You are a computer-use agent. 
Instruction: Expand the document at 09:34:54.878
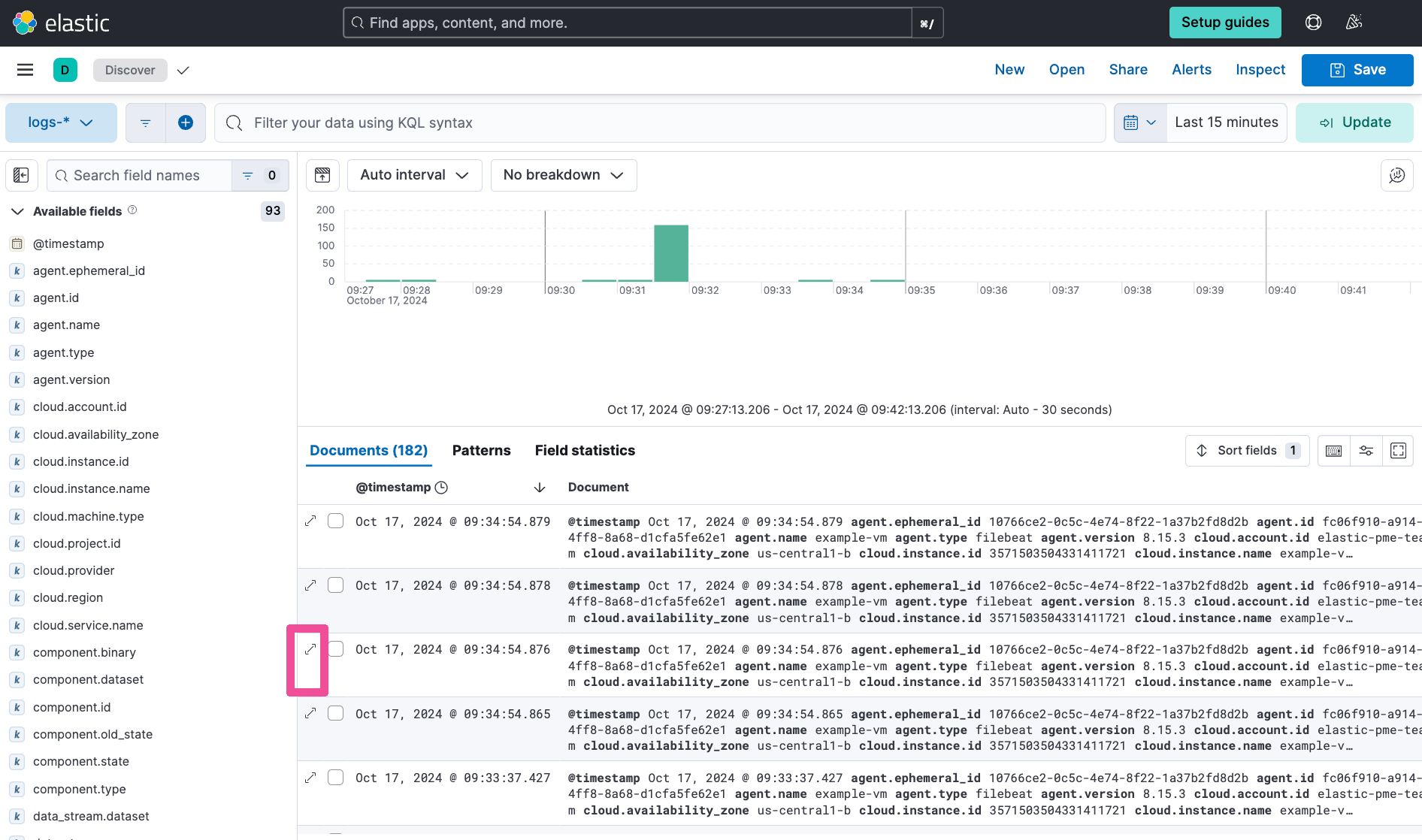tap(310, 585)
